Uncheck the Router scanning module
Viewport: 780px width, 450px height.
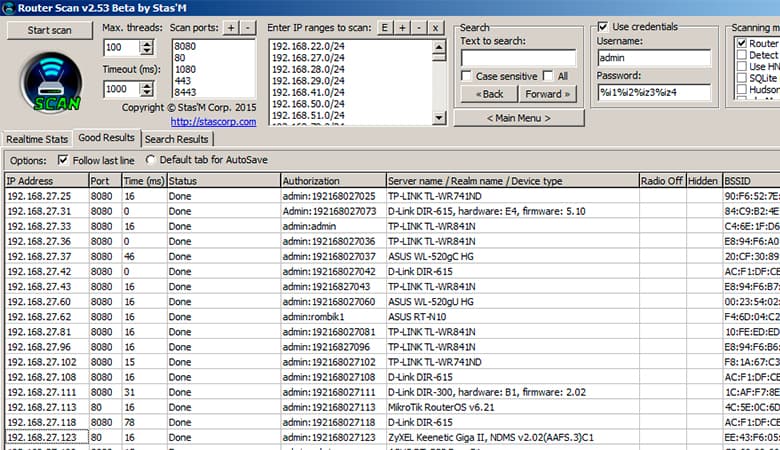742,43
